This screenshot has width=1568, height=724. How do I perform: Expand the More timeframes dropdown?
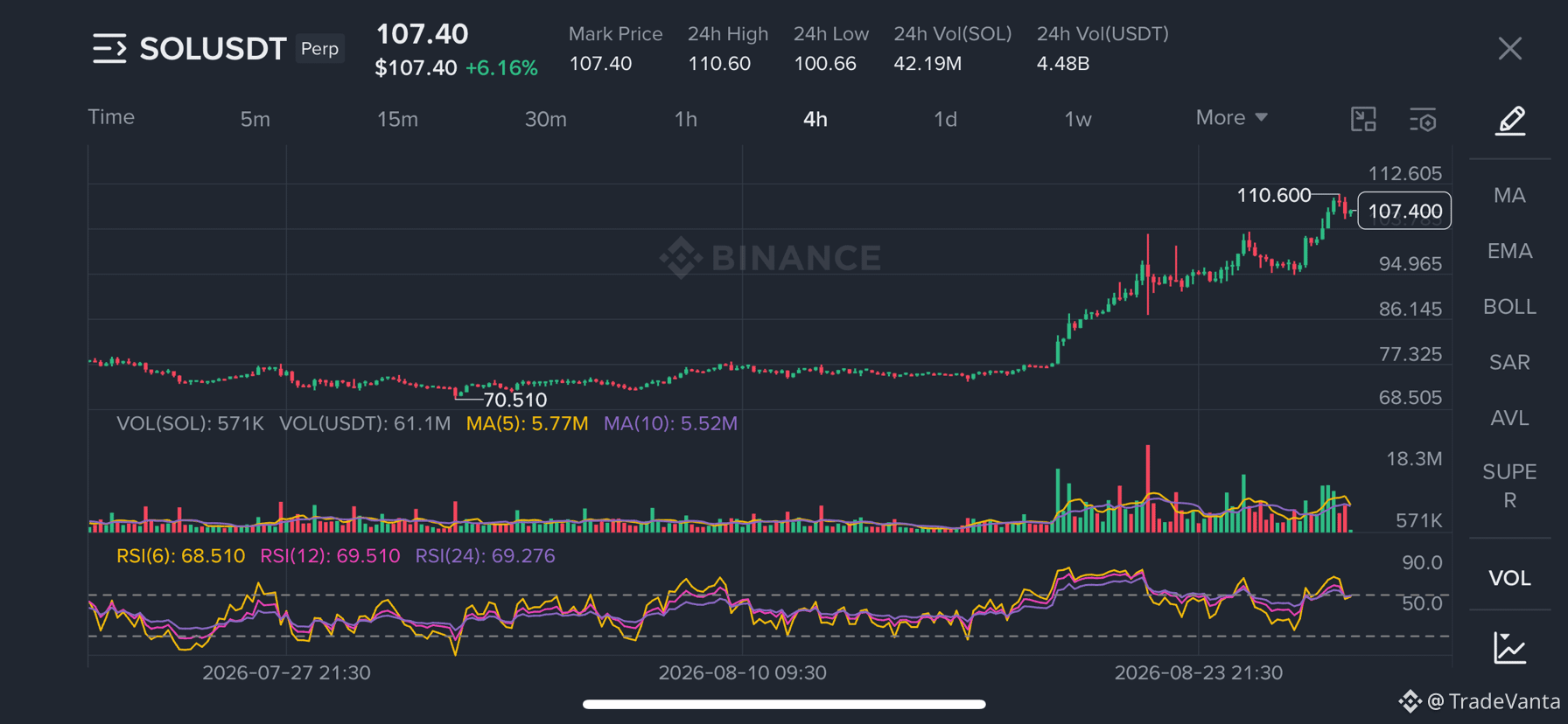pos(1231,117)
